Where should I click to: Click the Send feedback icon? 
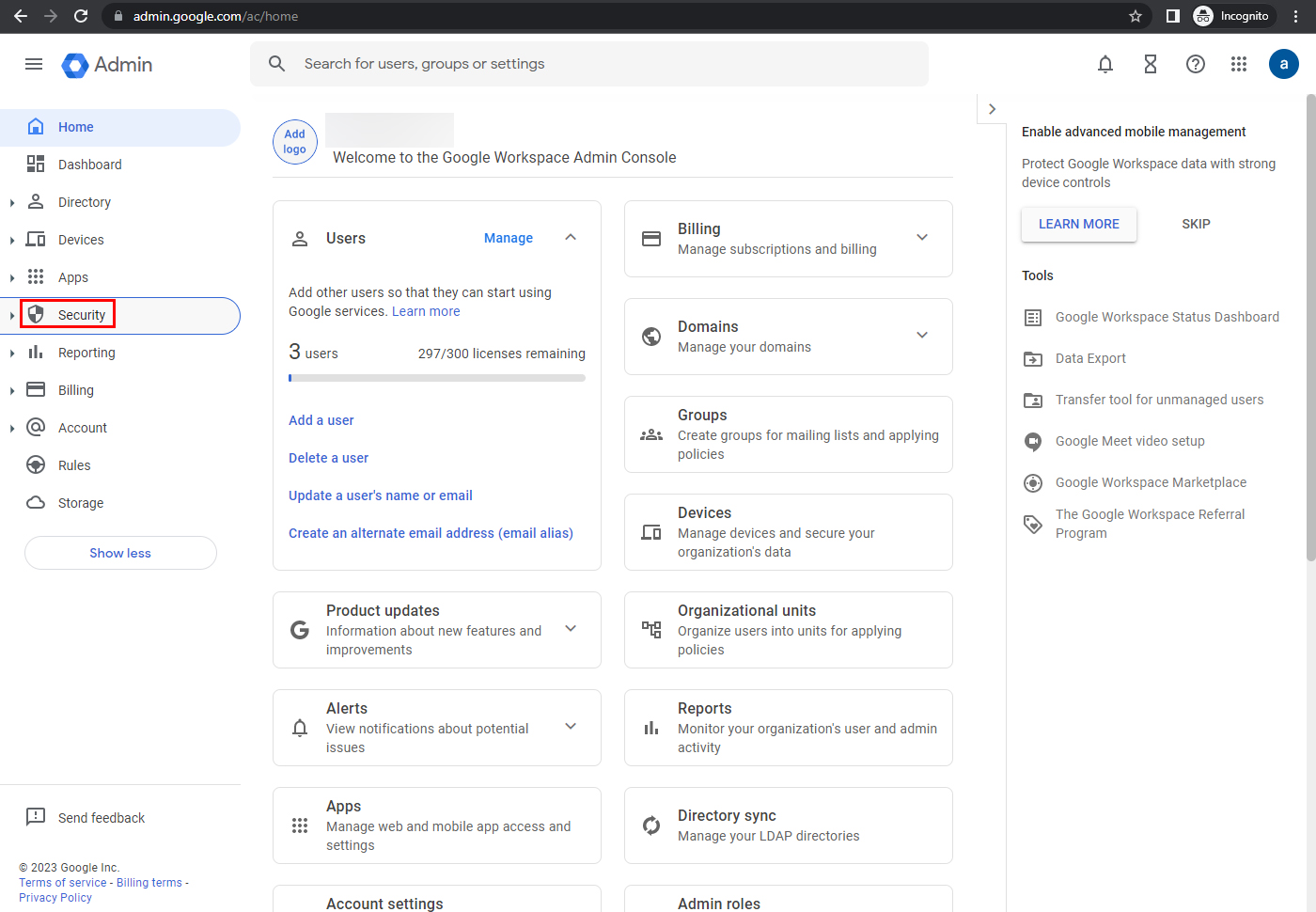(36, 817)
